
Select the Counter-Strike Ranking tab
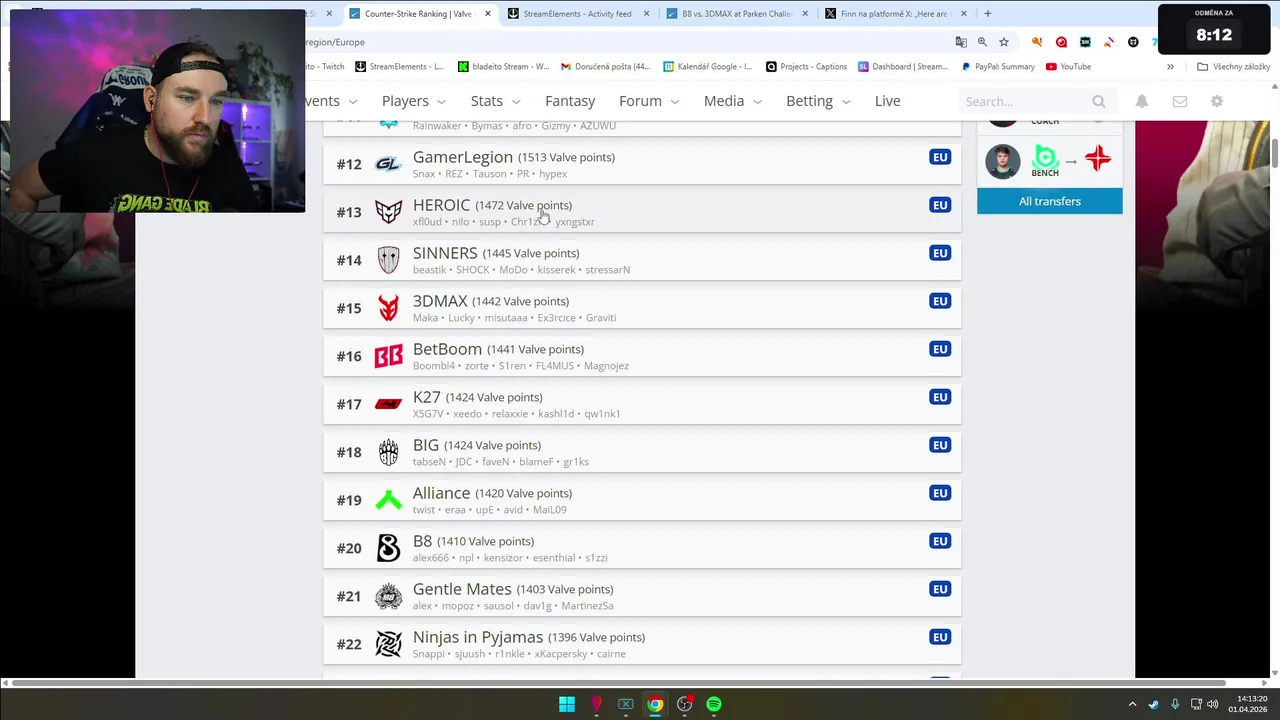click(x=418, y=14)
